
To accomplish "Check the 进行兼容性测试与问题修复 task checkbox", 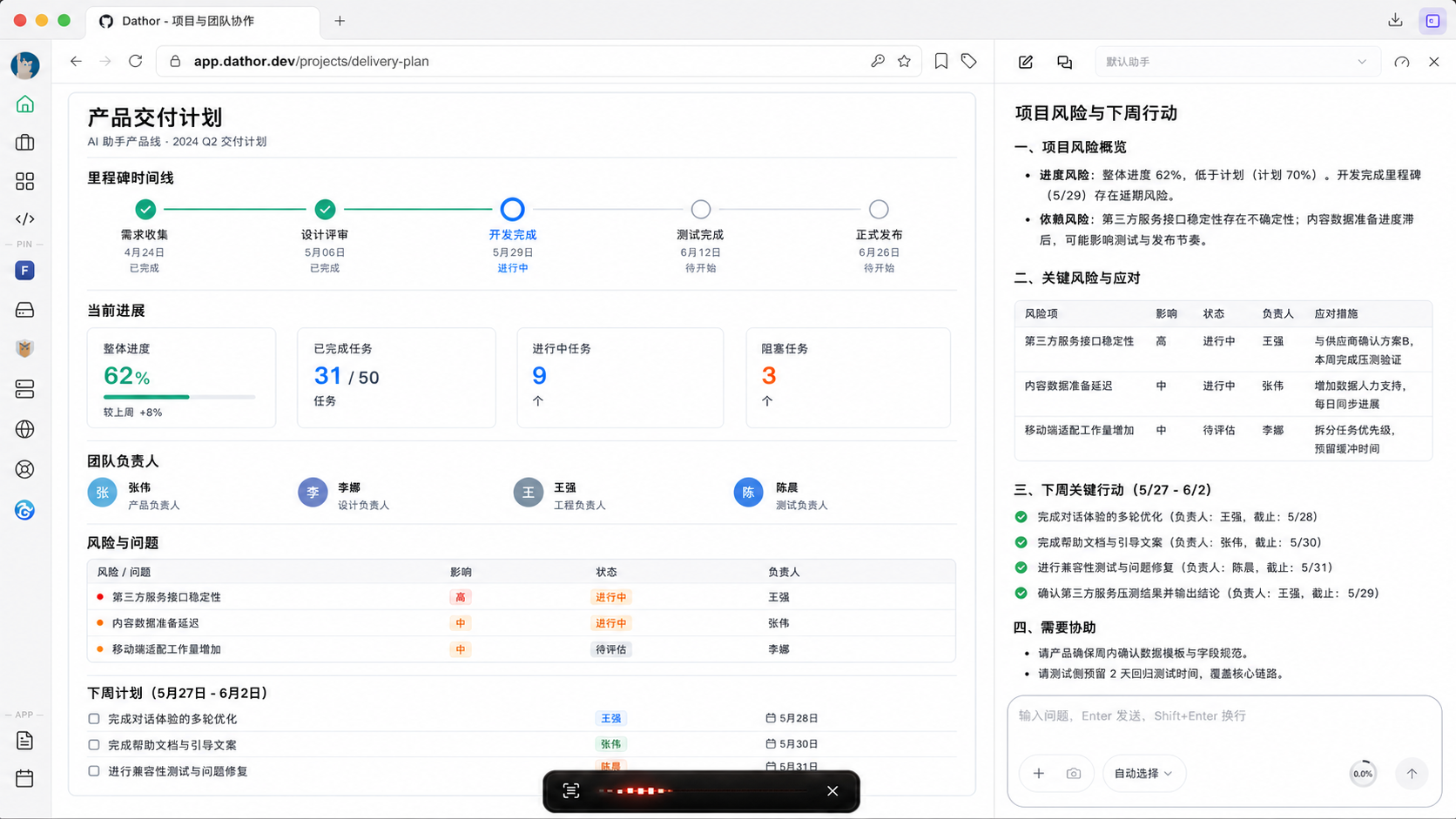I will [94, 771].
